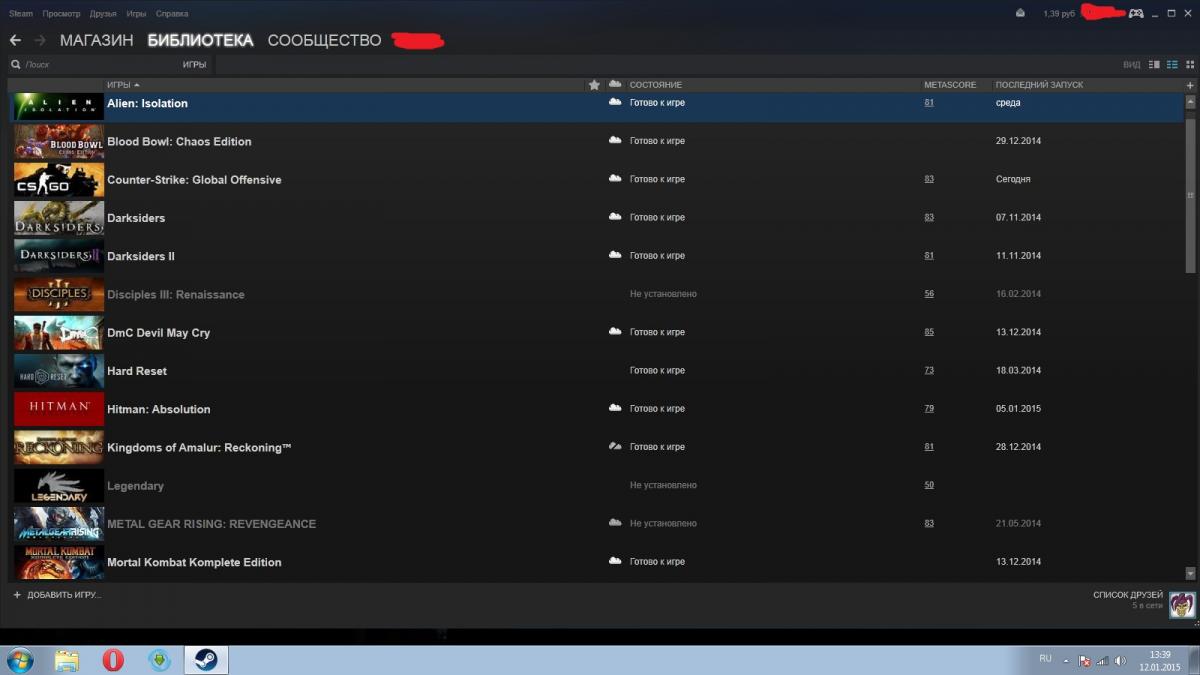Viewport: 1200px width, 675px height.
Task: Open the Steam menu
Action: (21, 14)
